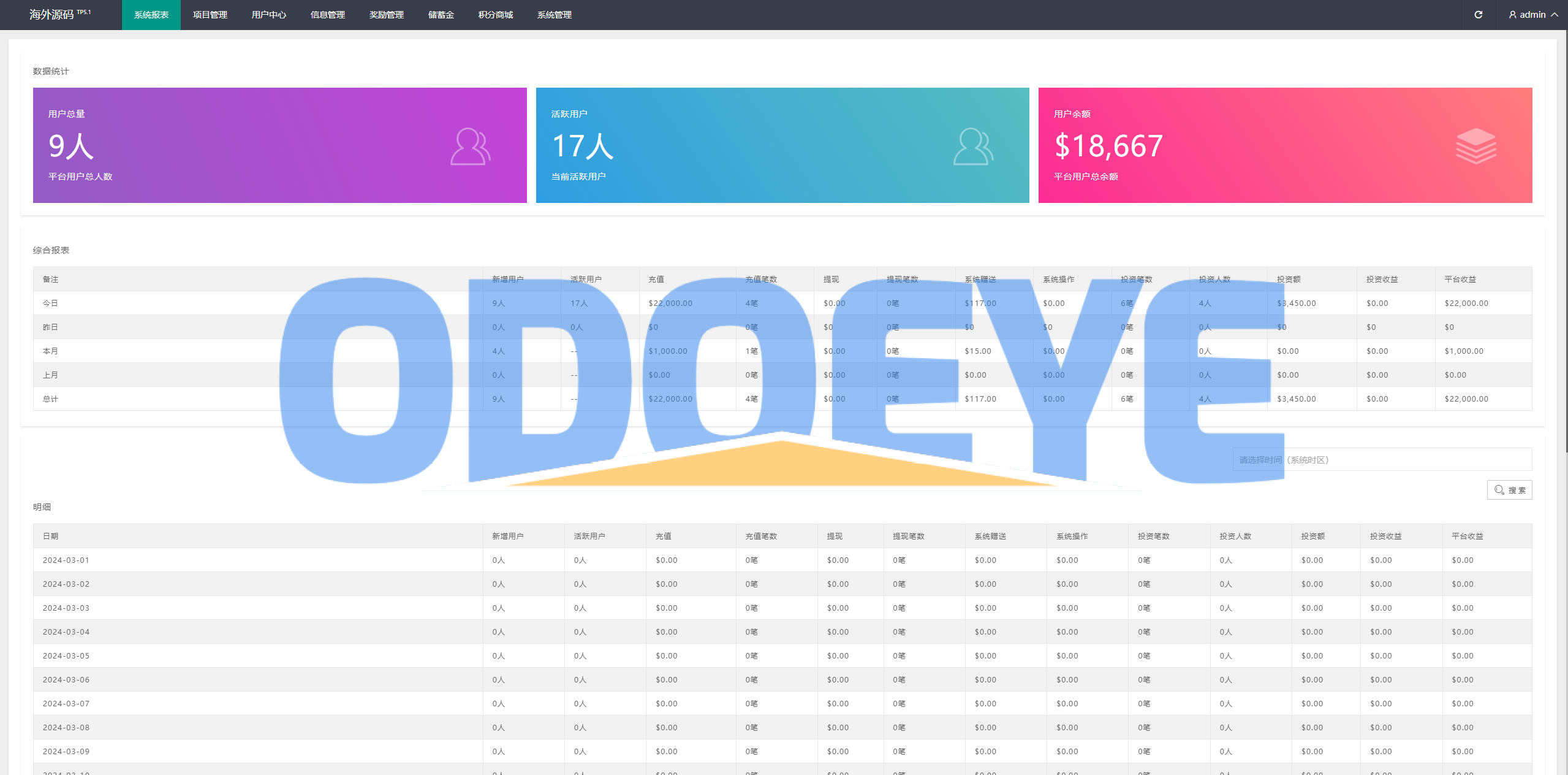Viewport: 1568px width, 775px height.
Task: Click the $18,667 balance value
Action: (x=1108, y=146)
